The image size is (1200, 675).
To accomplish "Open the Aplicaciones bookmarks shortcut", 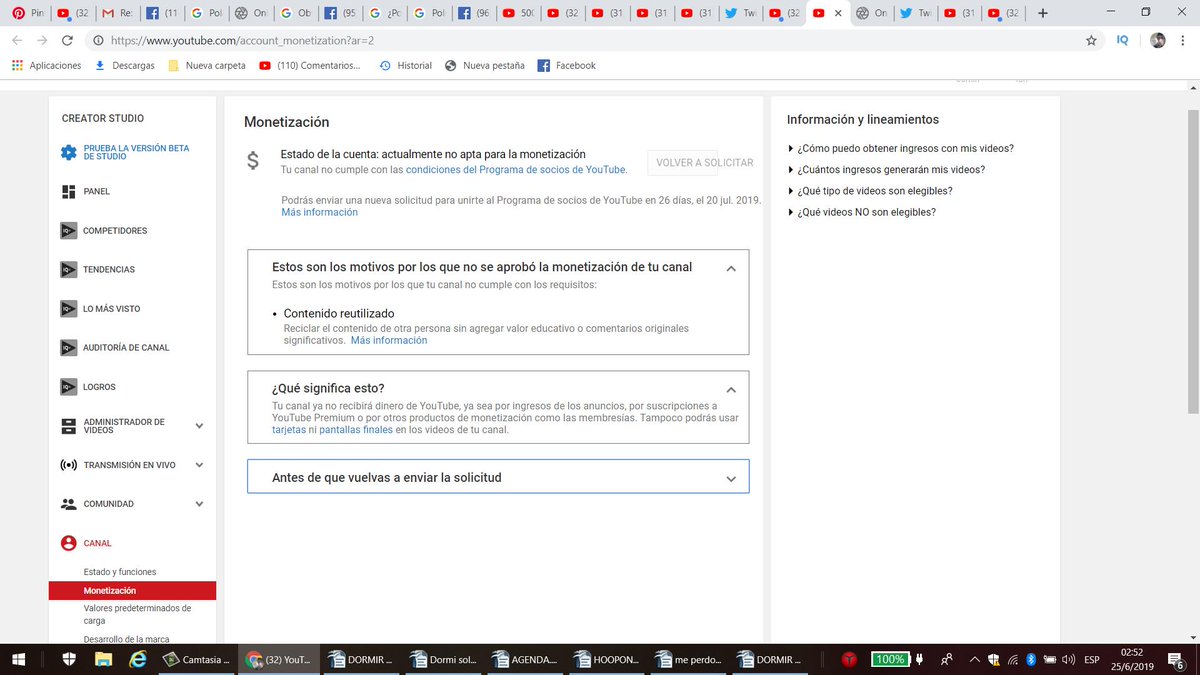I will pos(46,65).
